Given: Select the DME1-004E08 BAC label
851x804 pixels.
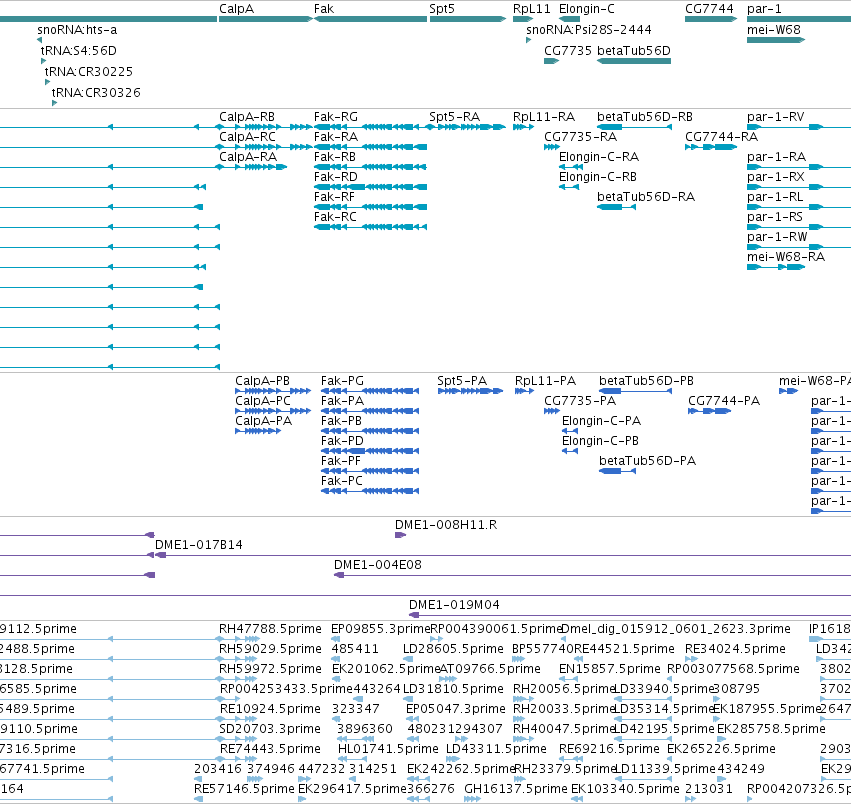Looking at the screenshot, I should pyautogui.click(x=378, y=566).
